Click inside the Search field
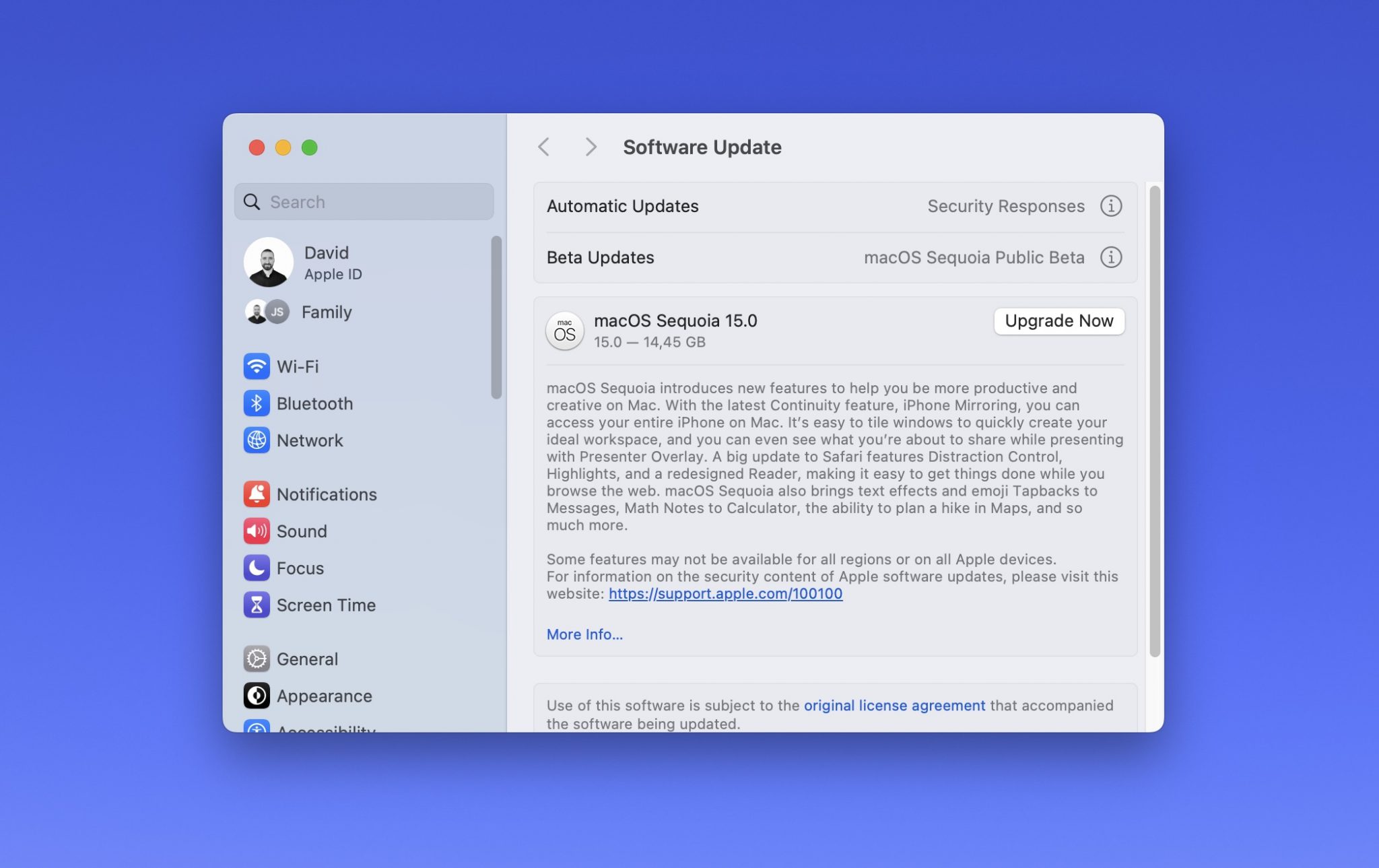 pos(364,201)
